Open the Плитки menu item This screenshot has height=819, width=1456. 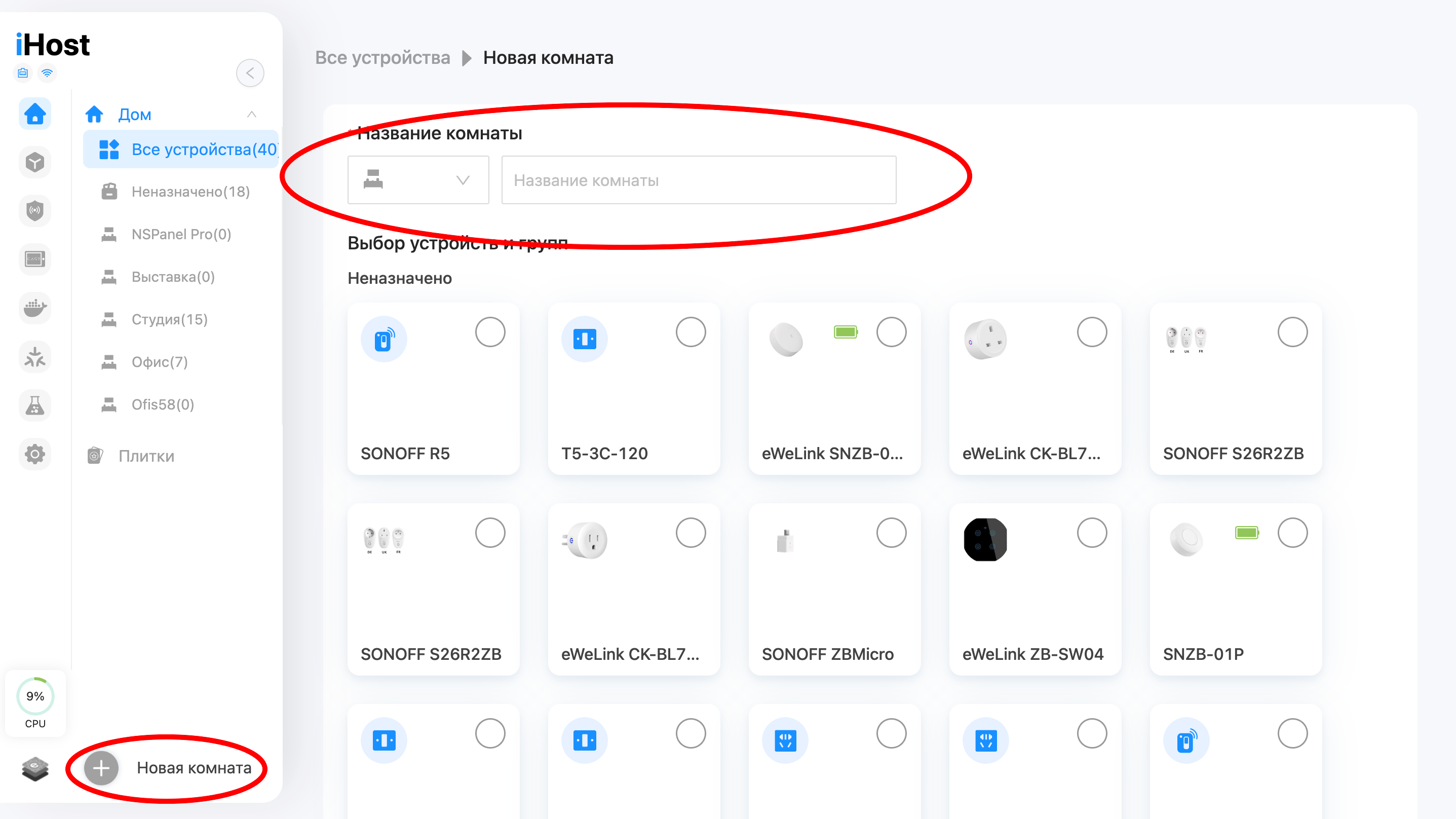tap(146, 456)
